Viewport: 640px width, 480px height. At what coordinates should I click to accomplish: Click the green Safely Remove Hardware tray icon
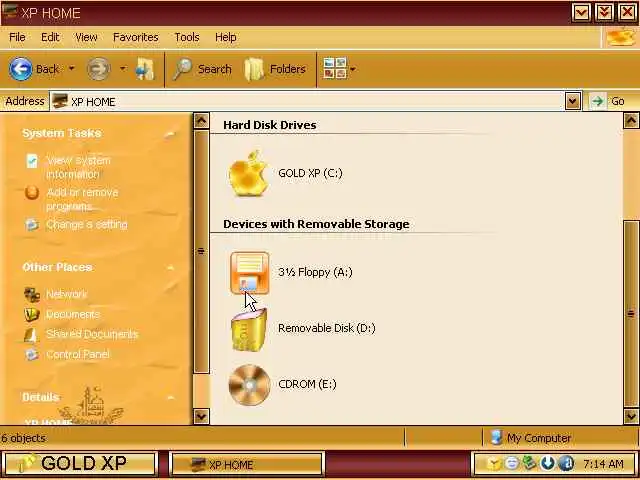(x=529, y=463)
